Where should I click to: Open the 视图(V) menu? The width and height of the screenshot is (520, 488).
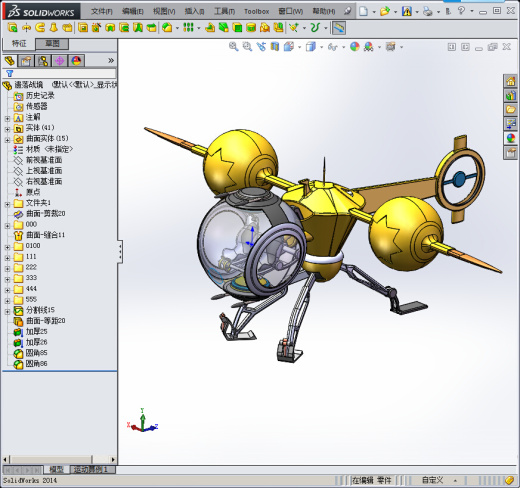(x=164, y=11)
